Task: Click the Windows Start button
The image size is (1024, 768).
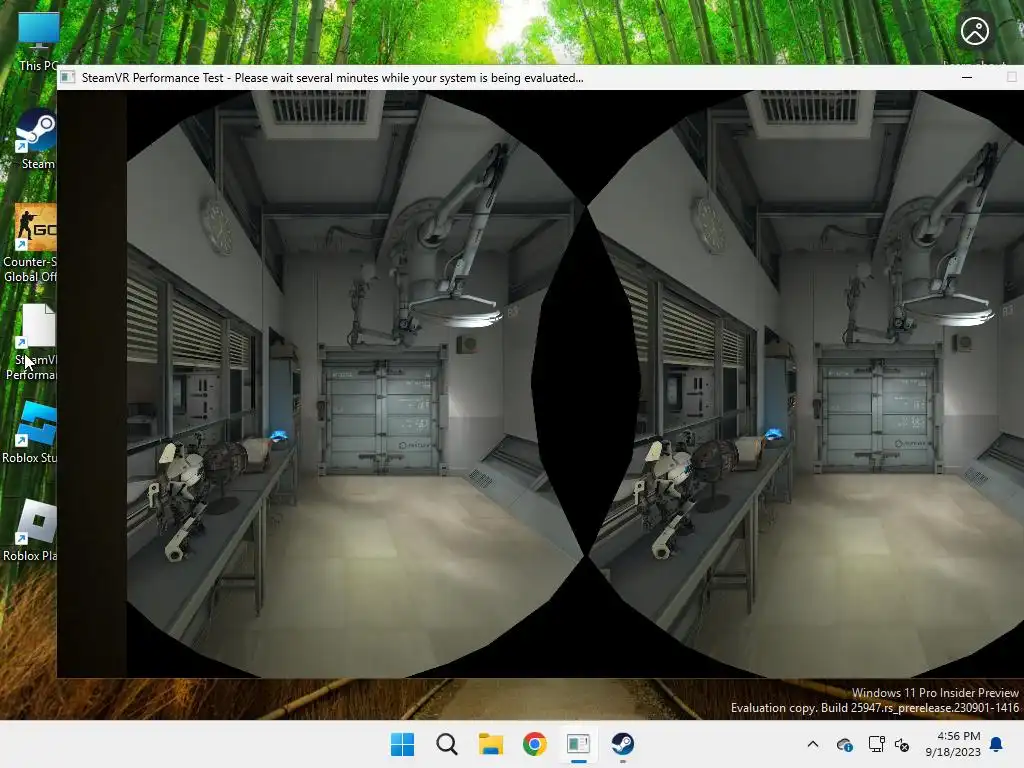Action: pyautogui.click(x=402, y=744)
